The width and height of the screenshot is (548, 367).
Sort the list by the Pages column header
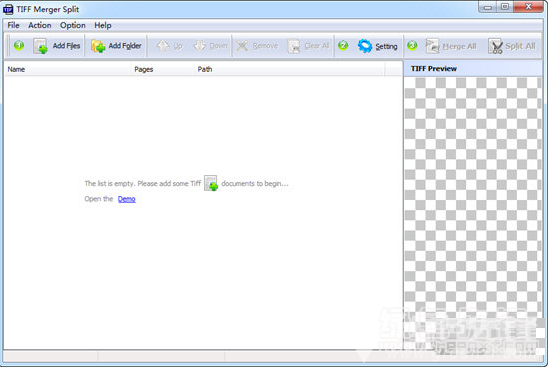click(x=163, y=69)
